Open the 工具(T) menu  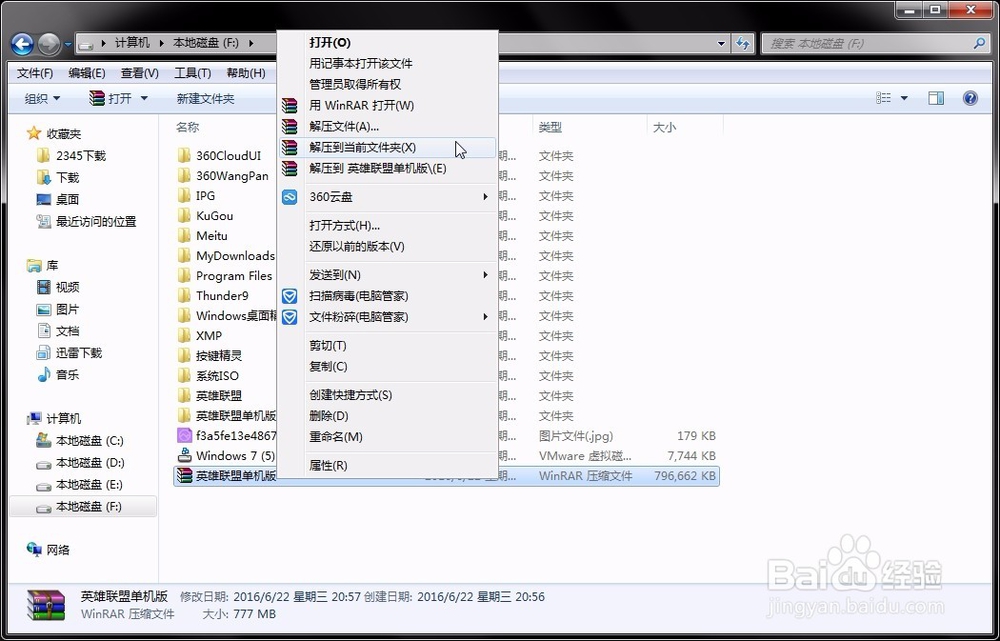[x=193, y=73]
